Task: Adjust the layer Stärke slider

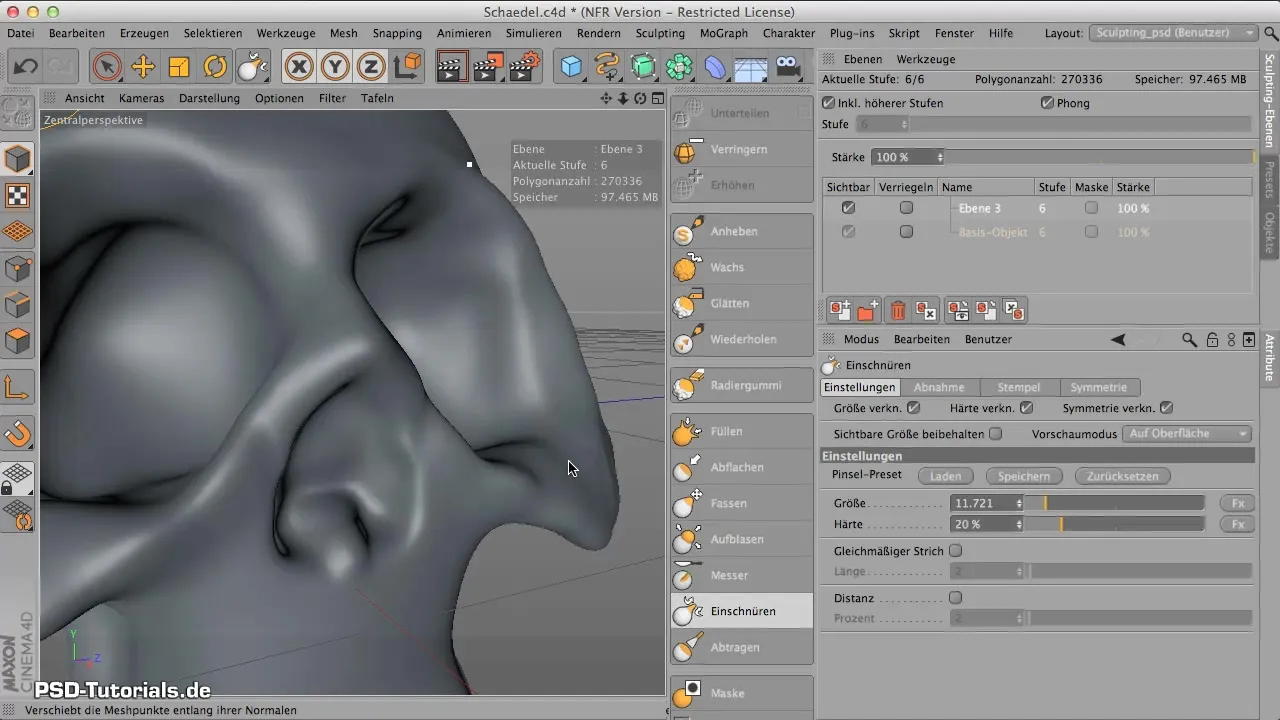Action: pos(1100,157)
